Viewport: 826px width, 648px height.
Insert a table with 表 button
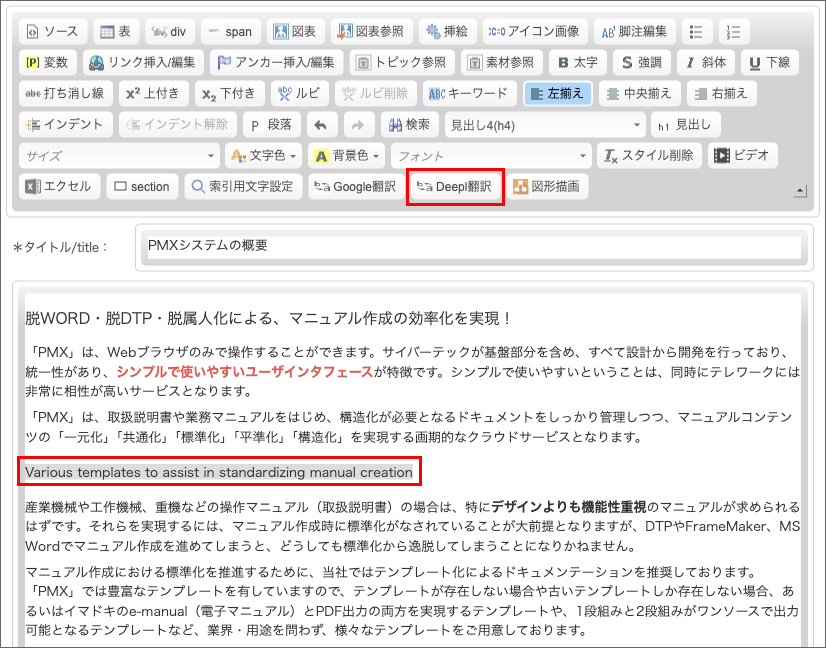(116, 32)
